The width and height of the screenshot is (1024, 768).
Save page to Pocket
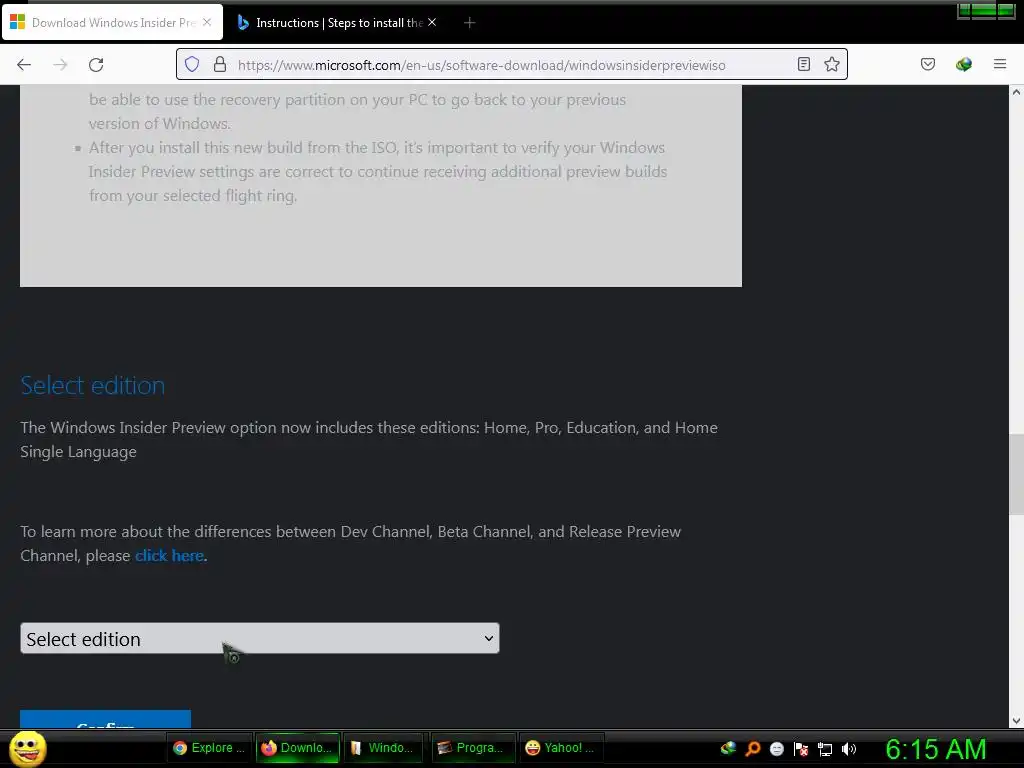(x=927, y=64)
